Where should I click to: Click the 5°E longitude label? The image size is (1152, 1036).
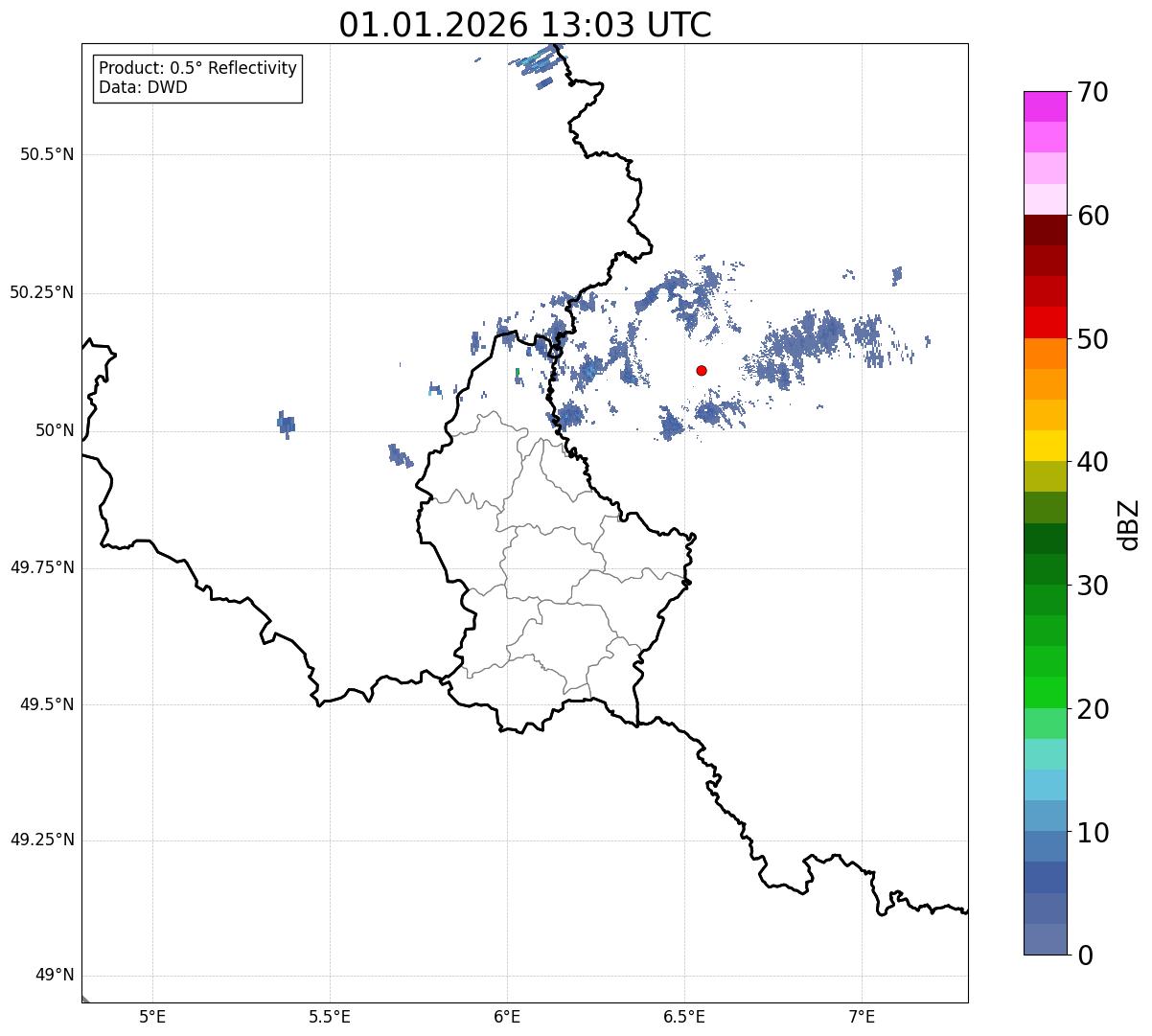[152, 1018]
